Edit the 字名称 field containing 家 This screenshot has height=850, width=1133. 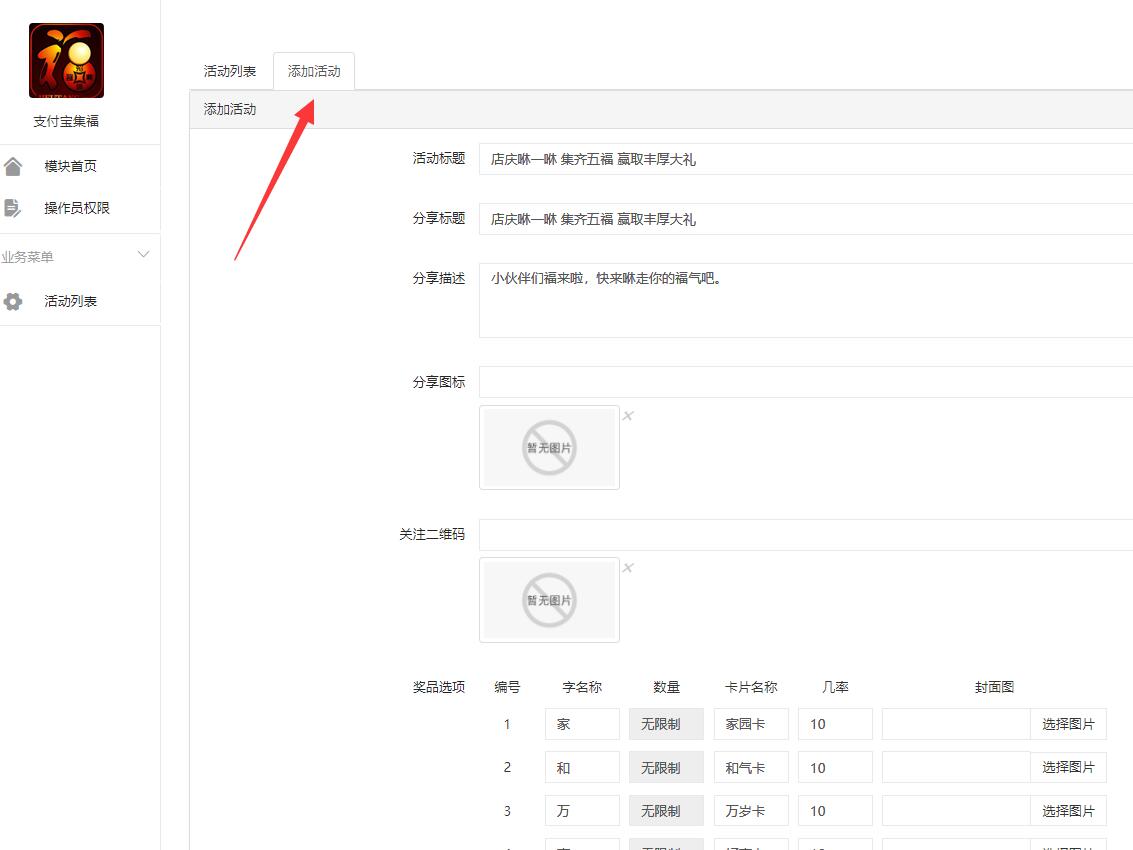pos(582,724)
